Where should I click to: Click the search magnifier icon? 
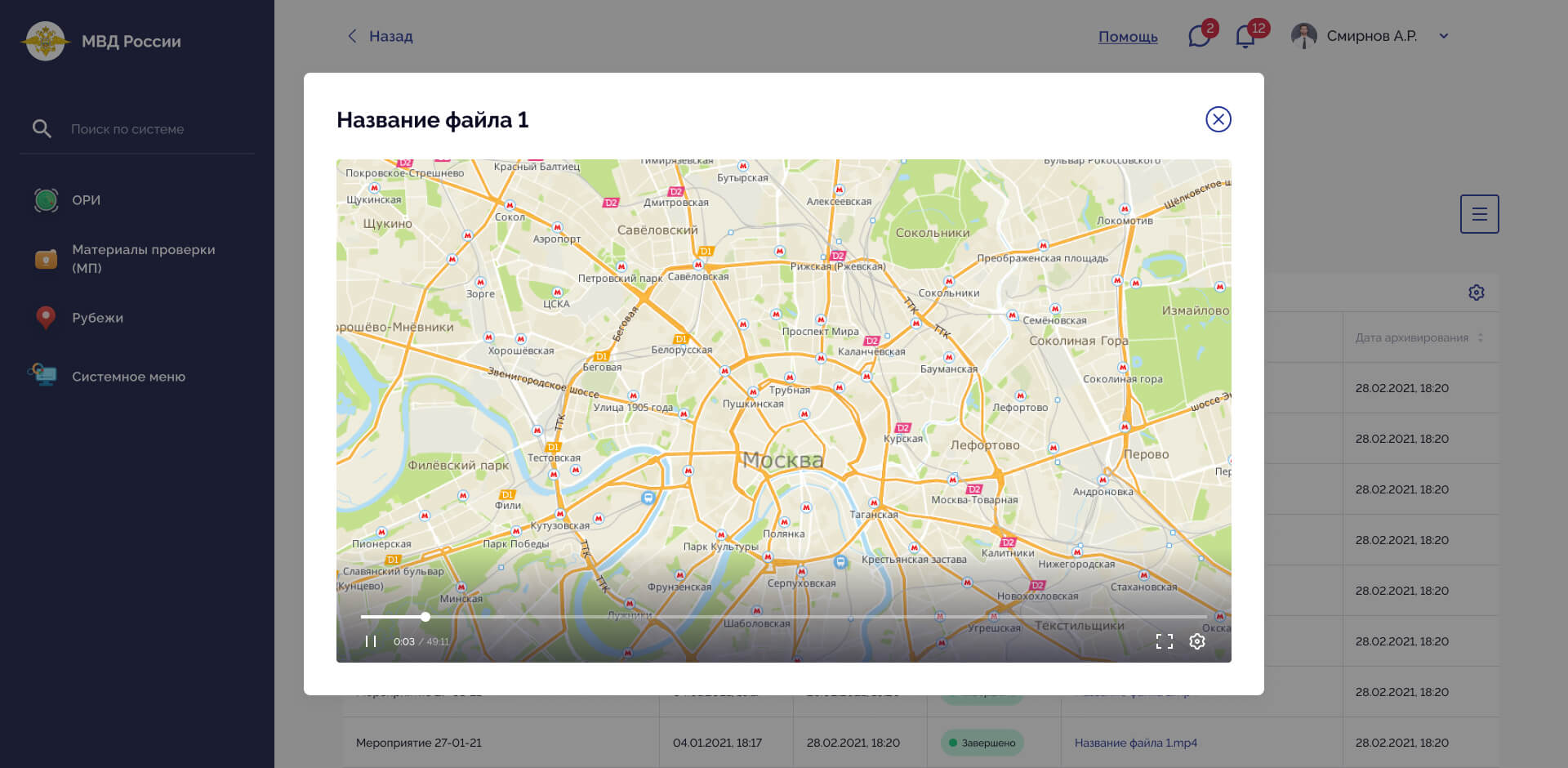pyautogui.click(x=42, y=128)
